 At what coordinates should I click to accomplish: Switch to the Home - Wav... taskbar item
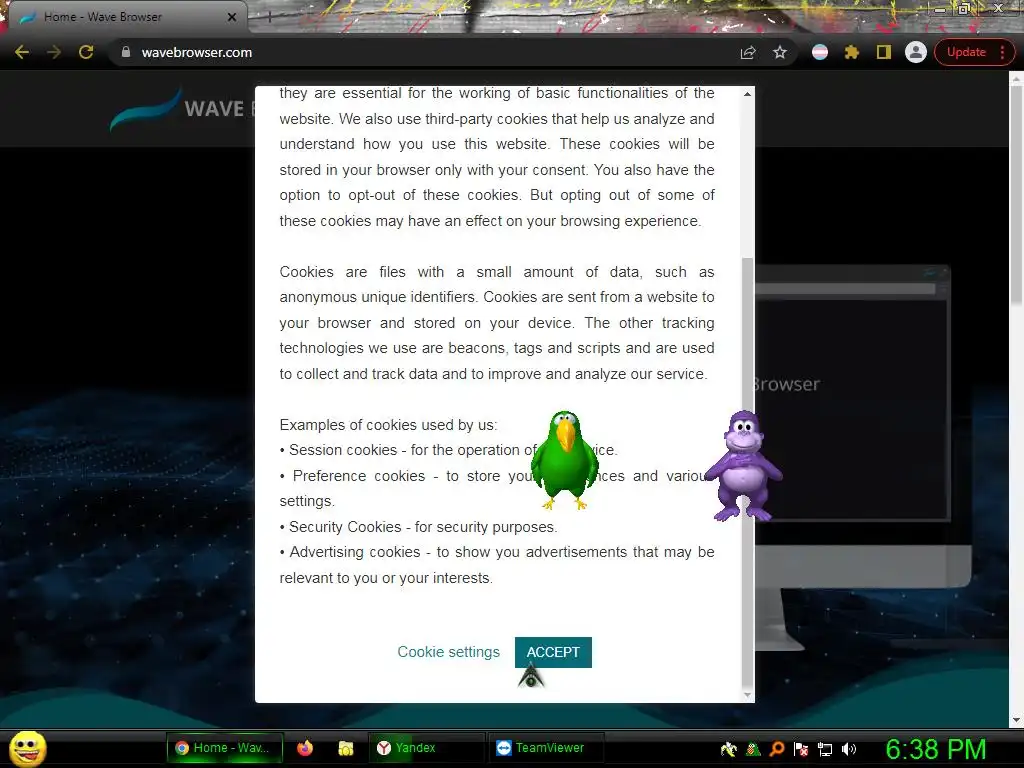[x=225, y=748]
